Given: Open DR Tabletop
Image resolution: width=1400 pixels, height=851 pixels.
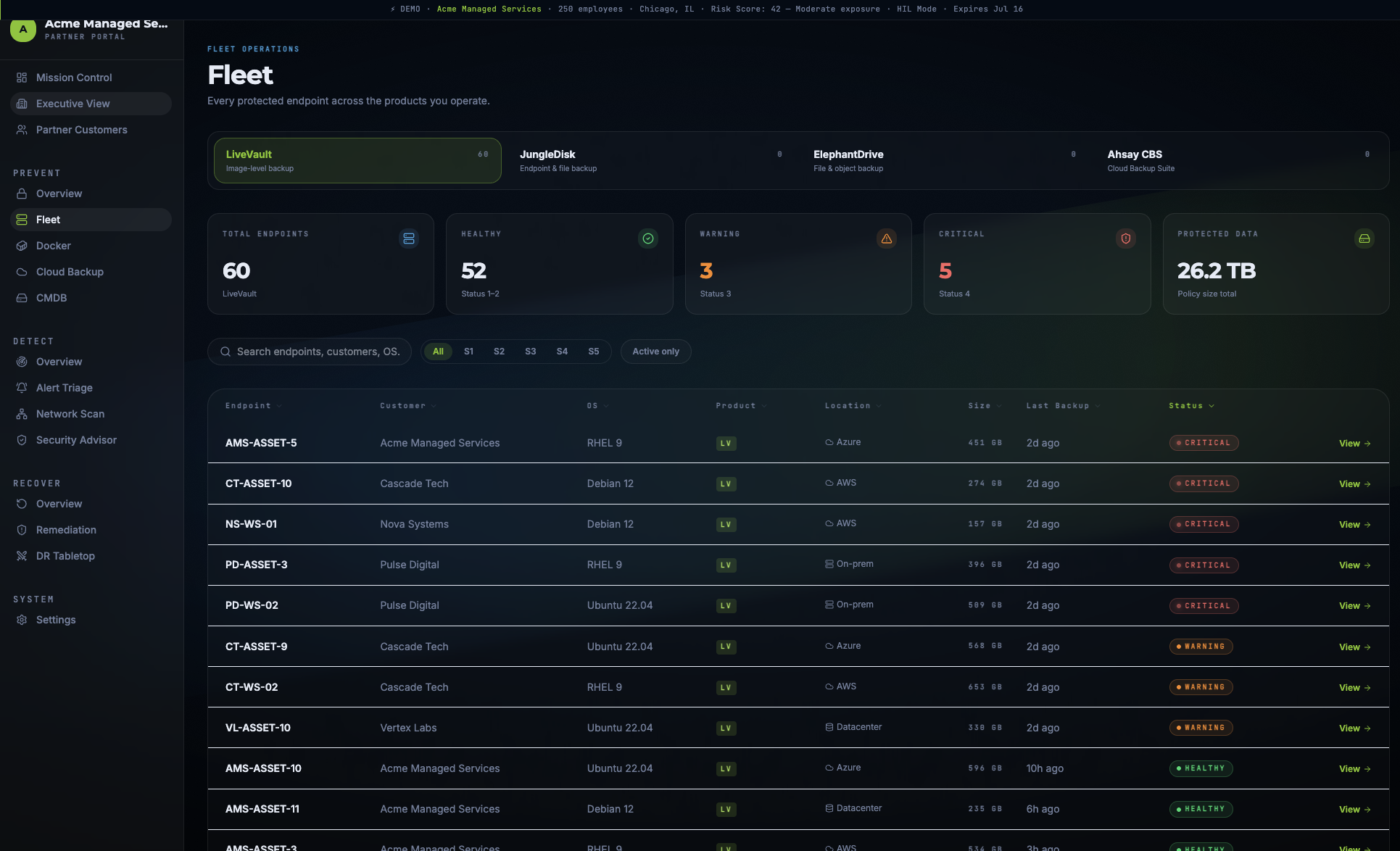Looking at the screenshot, I should (x=91, y=556).
